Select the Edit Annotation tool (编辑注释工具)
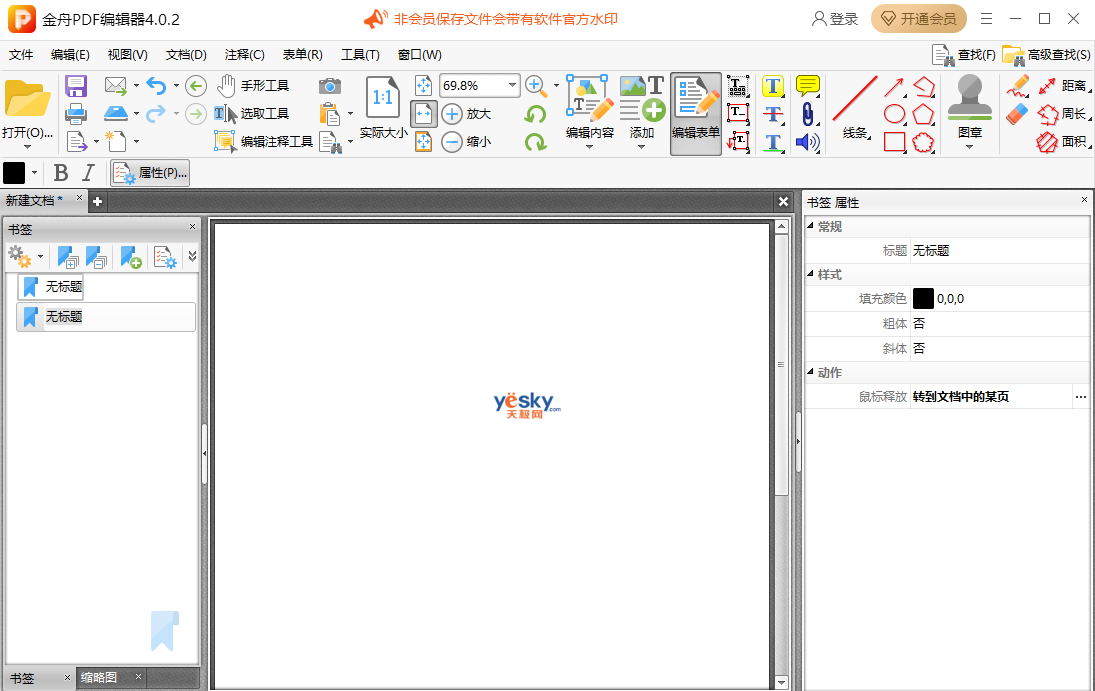The image size is (1095, 691). 263,141
